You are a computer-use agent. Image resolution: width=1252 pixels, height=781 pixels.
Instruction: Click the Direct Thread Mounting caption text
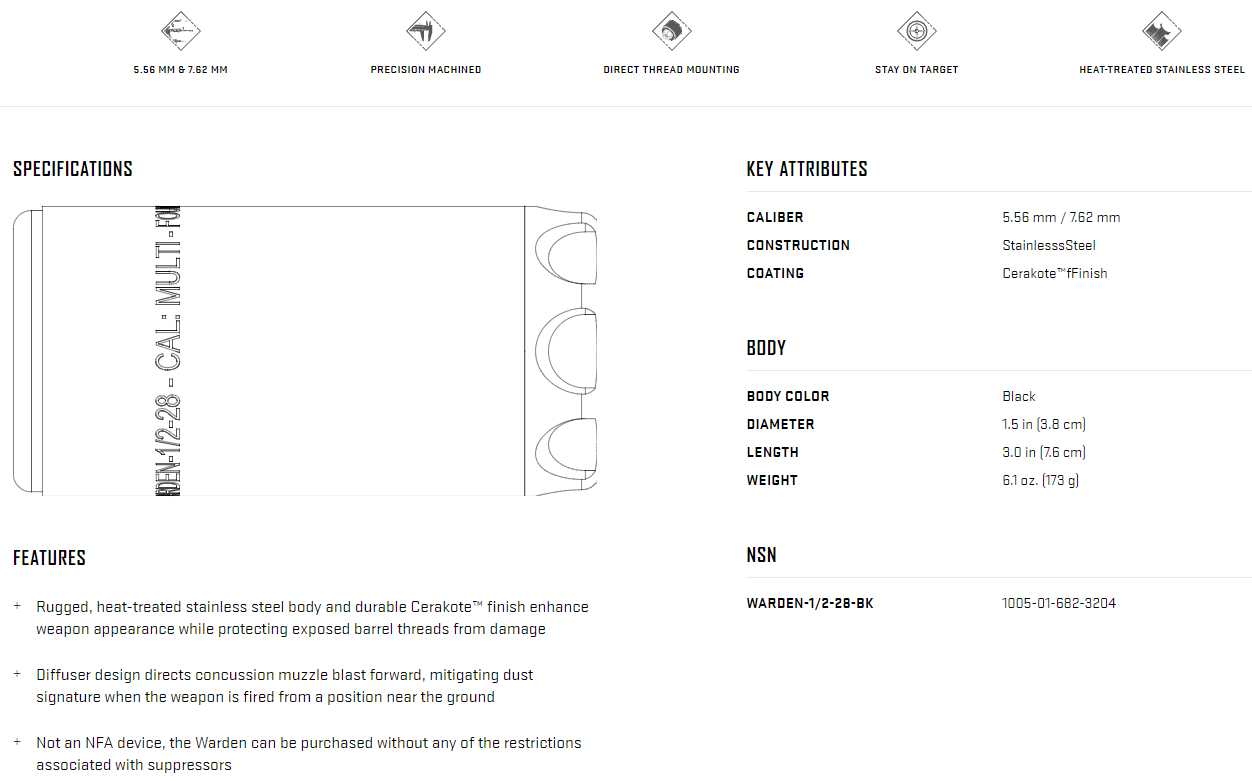[671, 70]
